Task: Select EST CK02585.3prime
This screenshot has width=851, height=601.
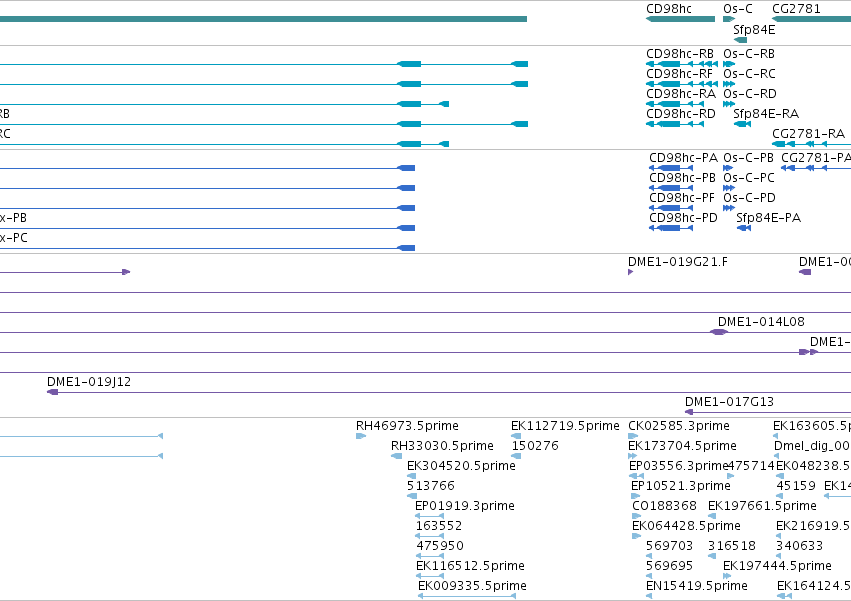Action: click(x=679, y=426)
